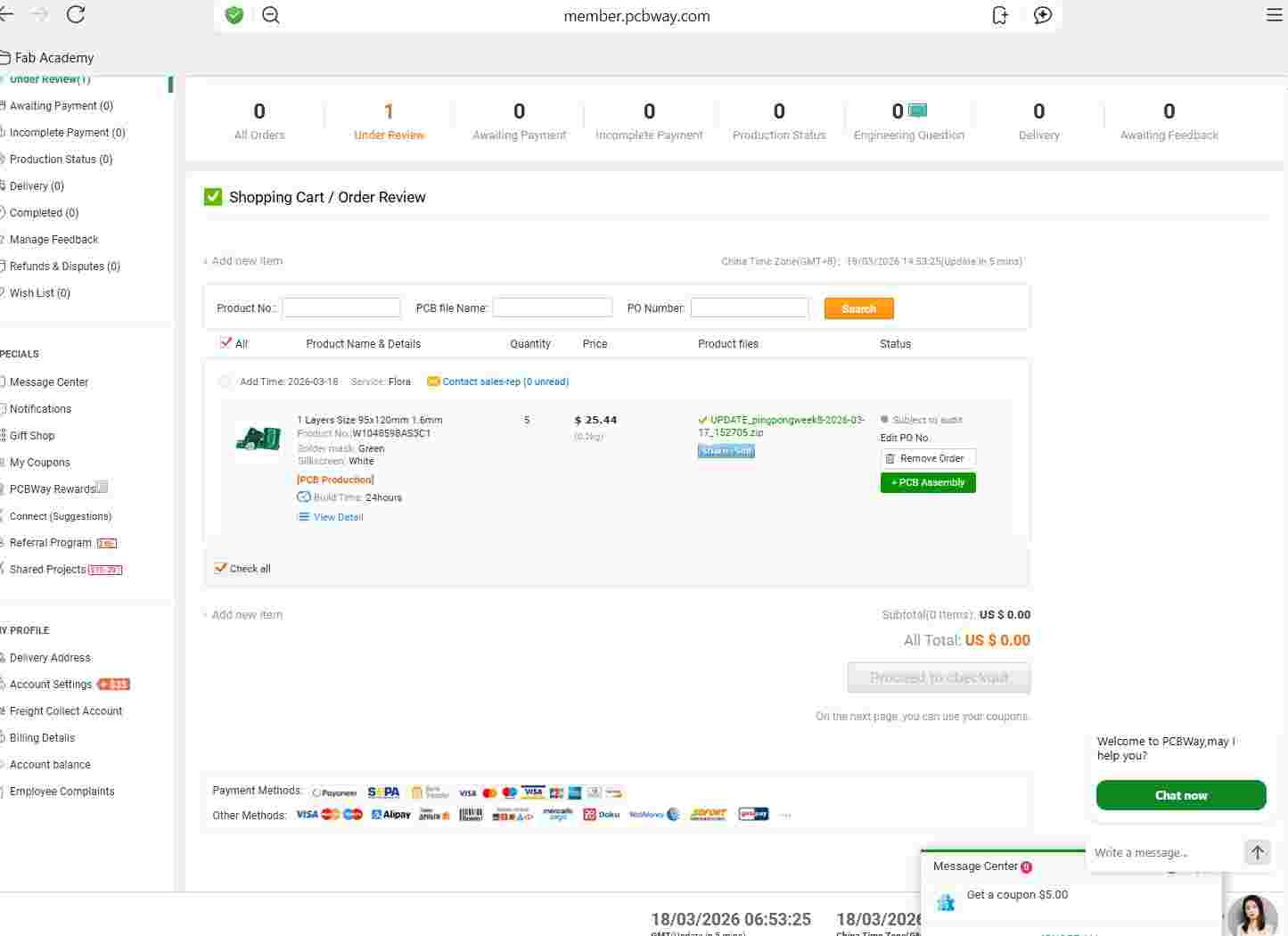
Task: Click the green security shield icon
Action: coord(234,15)
